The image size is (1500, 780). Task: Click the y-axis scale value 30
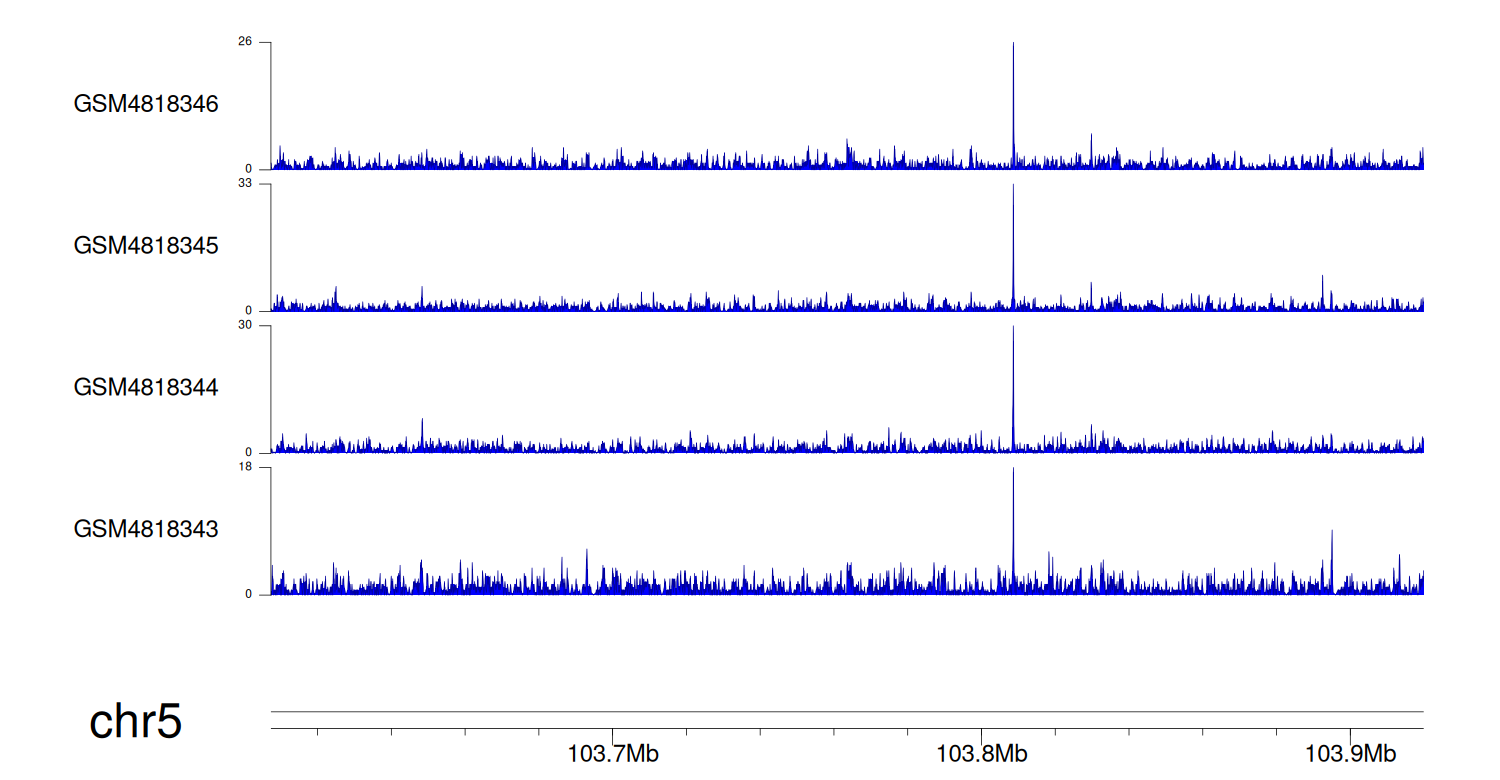(x=245, y=325)
